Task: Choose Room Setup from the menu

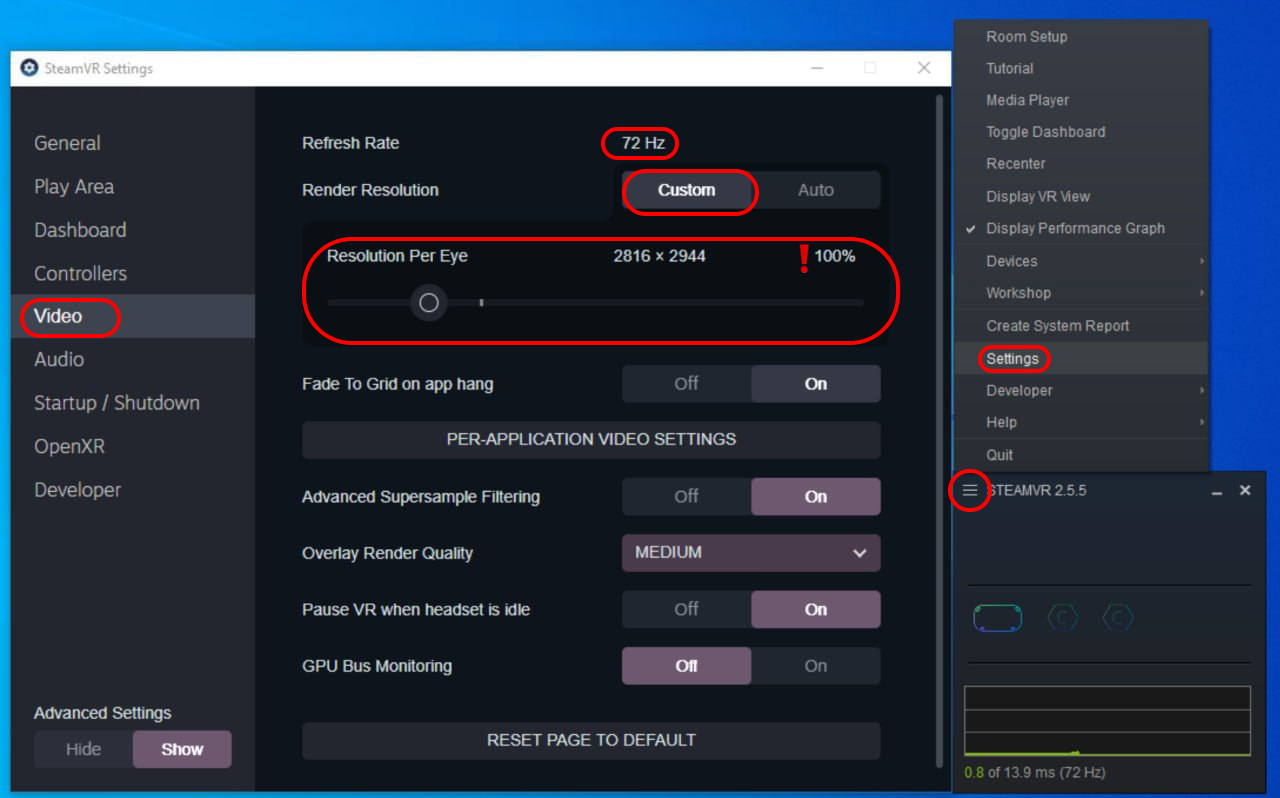Action: pyautogui.click(x=1081, y=37)
